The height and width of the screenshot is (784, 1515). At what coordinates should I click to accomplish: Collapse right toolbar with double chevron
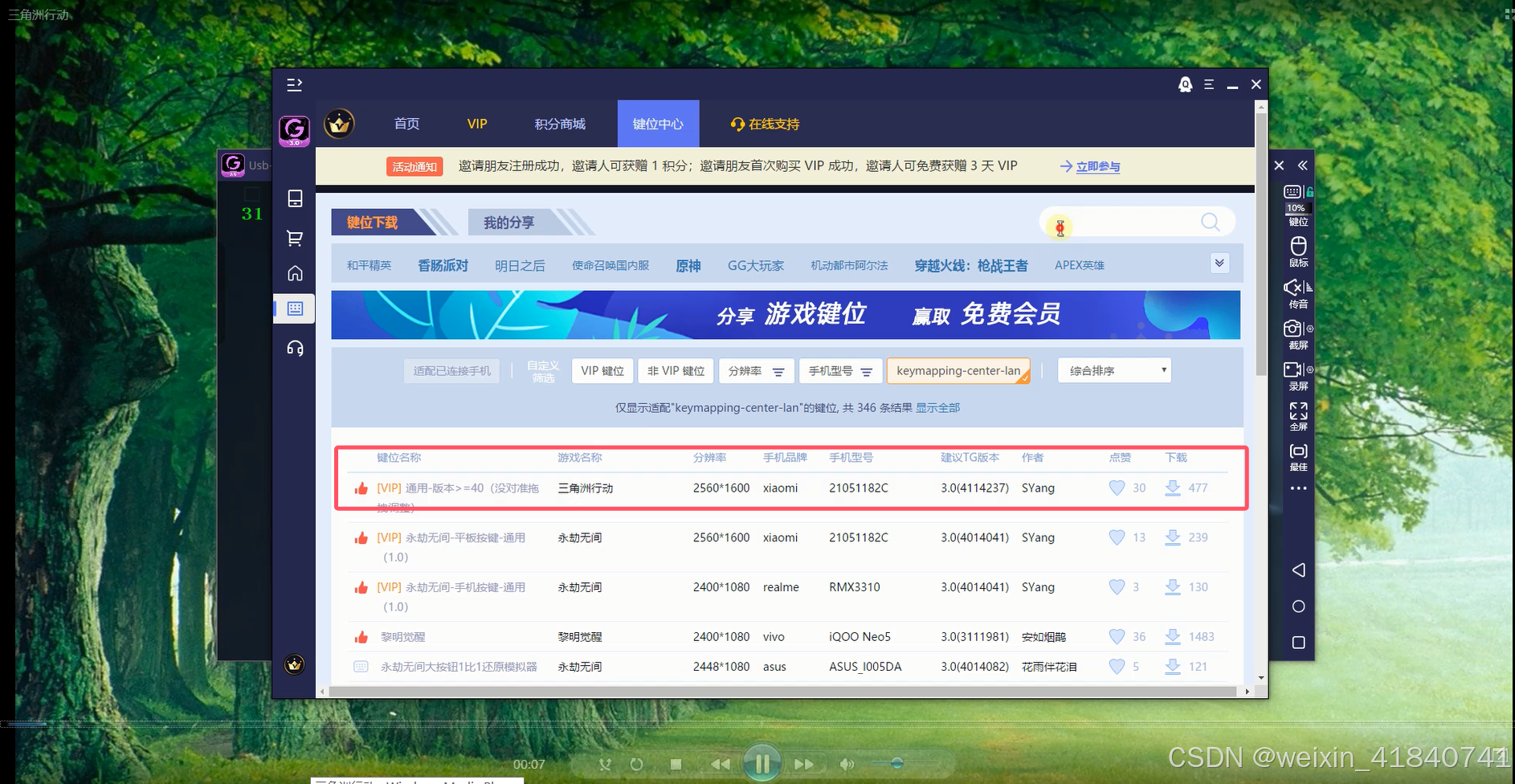(x=1302, y=165)
